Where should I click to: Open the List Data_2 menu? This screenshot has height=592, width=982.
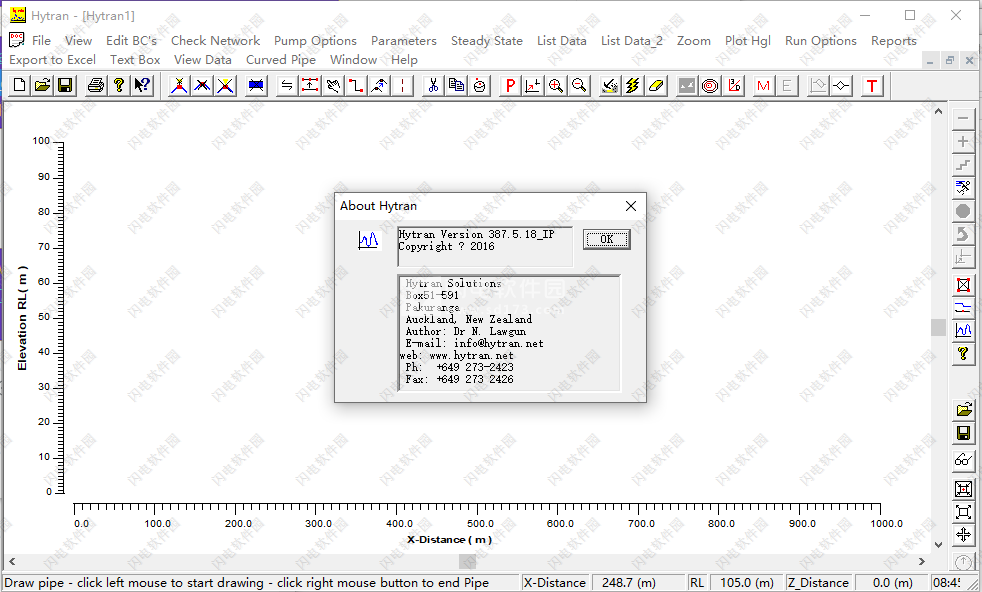[632, 41]
